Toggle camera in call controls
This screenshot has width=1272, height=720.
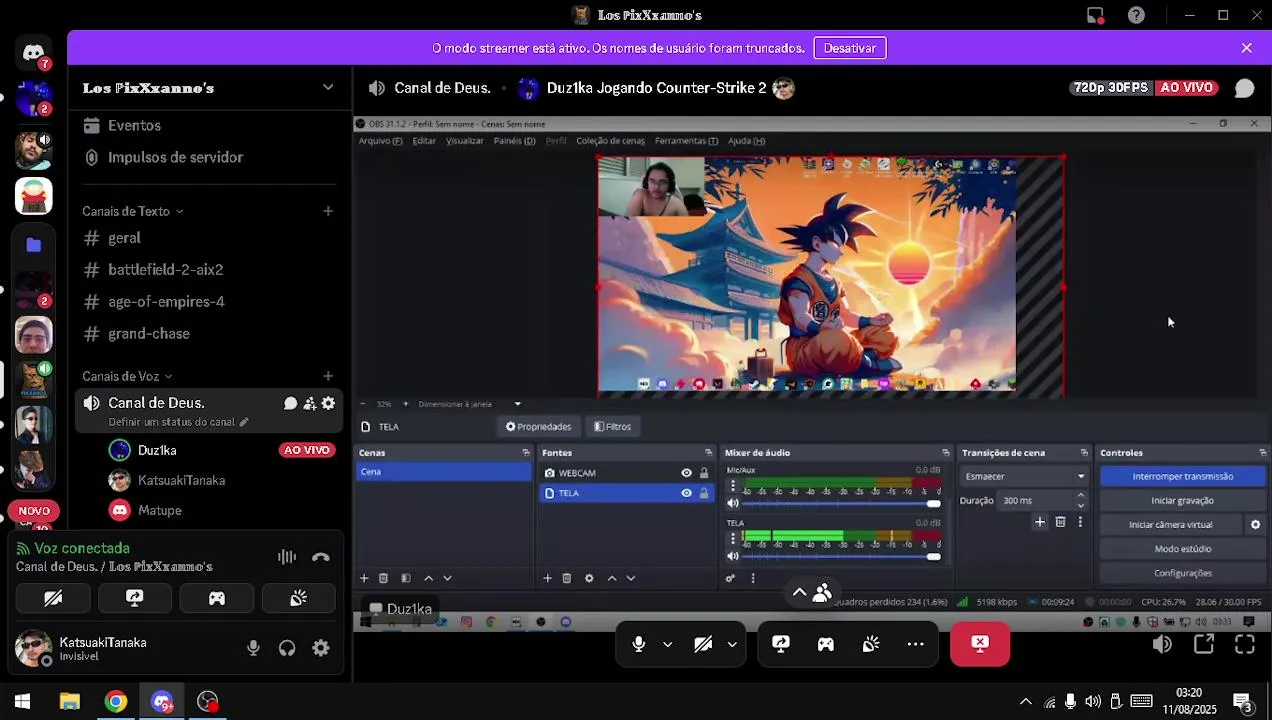point(703,645)
